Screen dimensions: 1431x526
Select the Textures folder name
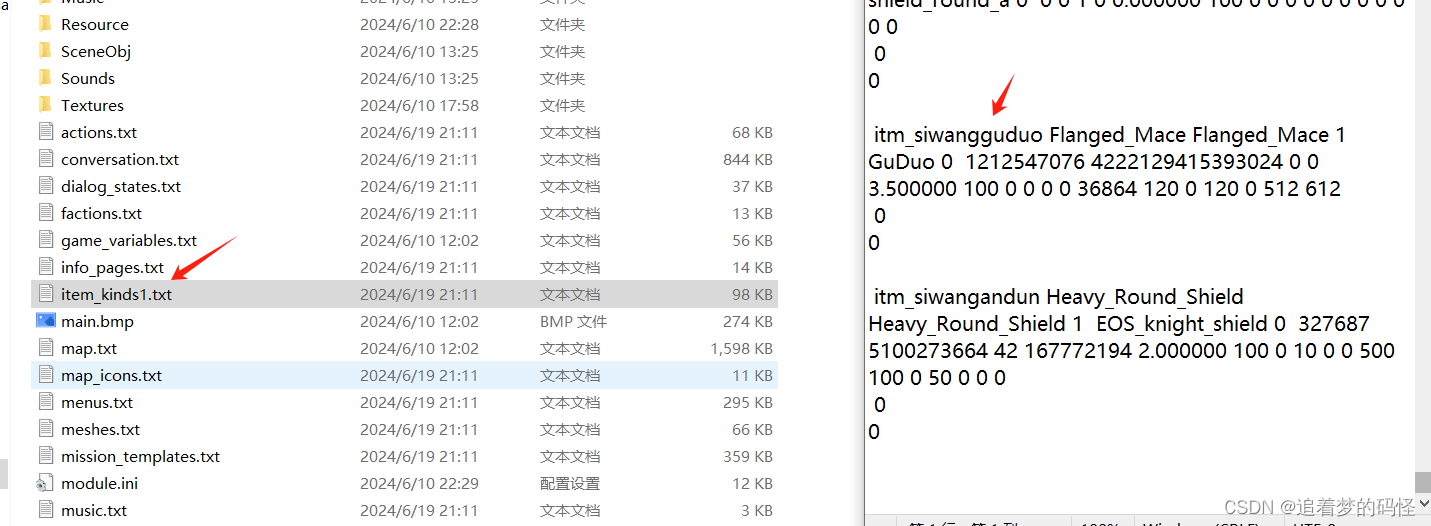[x=93, y=105]
